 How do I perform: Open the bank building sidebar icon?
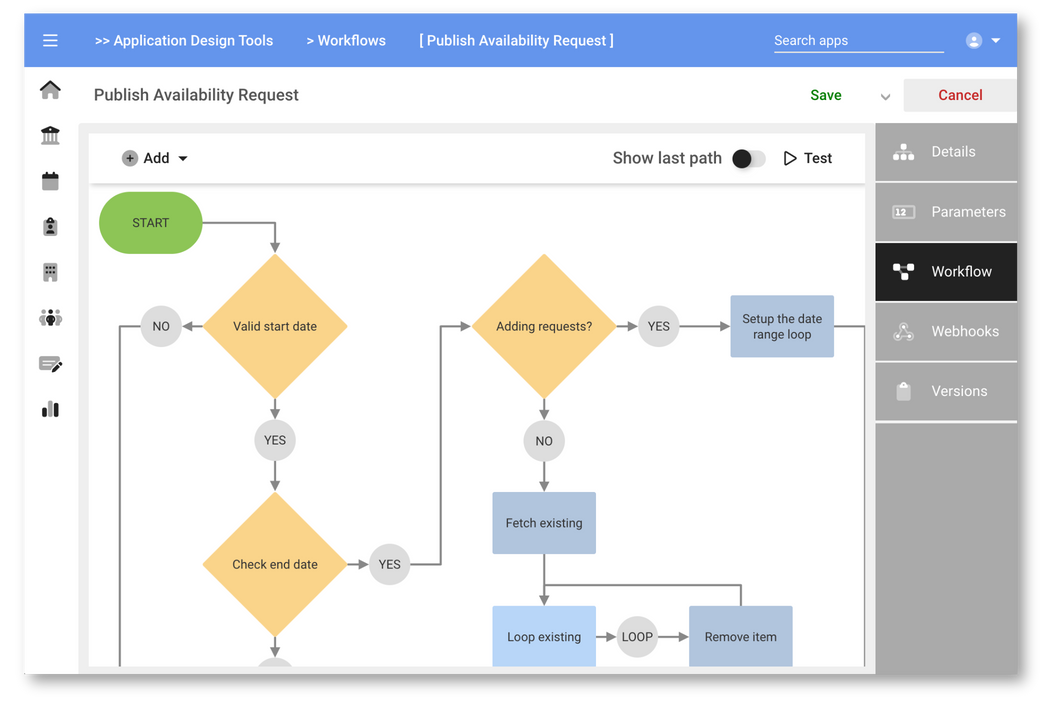coord(50,136)
